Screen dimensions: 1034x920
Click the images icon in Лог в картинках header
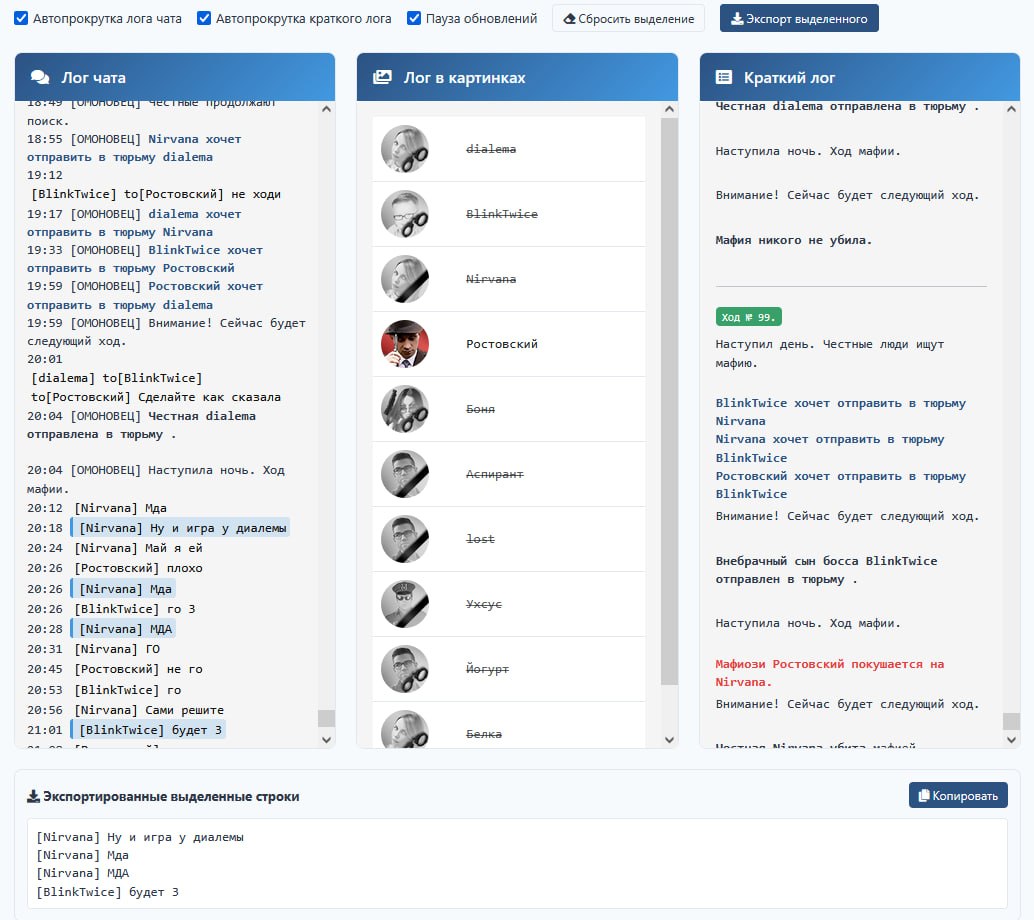[382, 78]
